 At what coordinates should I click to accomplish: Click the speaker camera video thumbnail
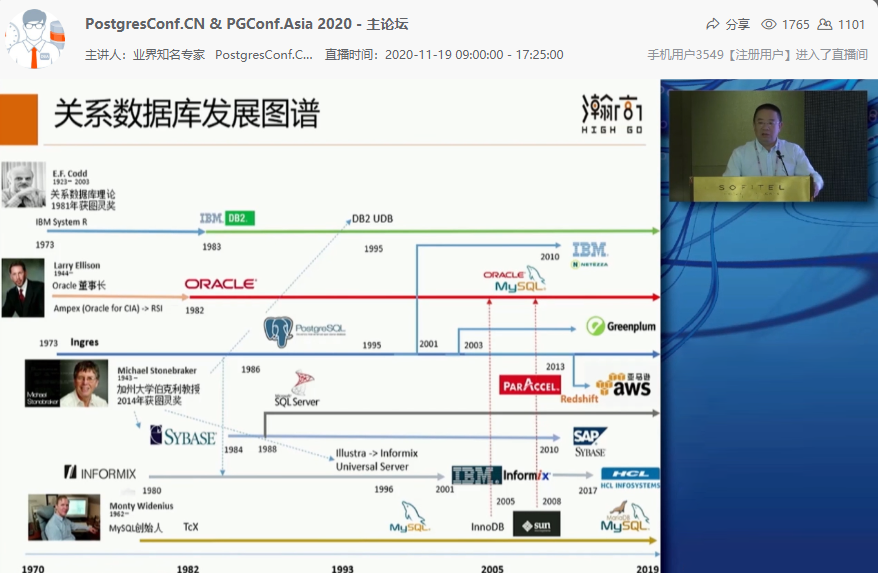click(768, 146)
